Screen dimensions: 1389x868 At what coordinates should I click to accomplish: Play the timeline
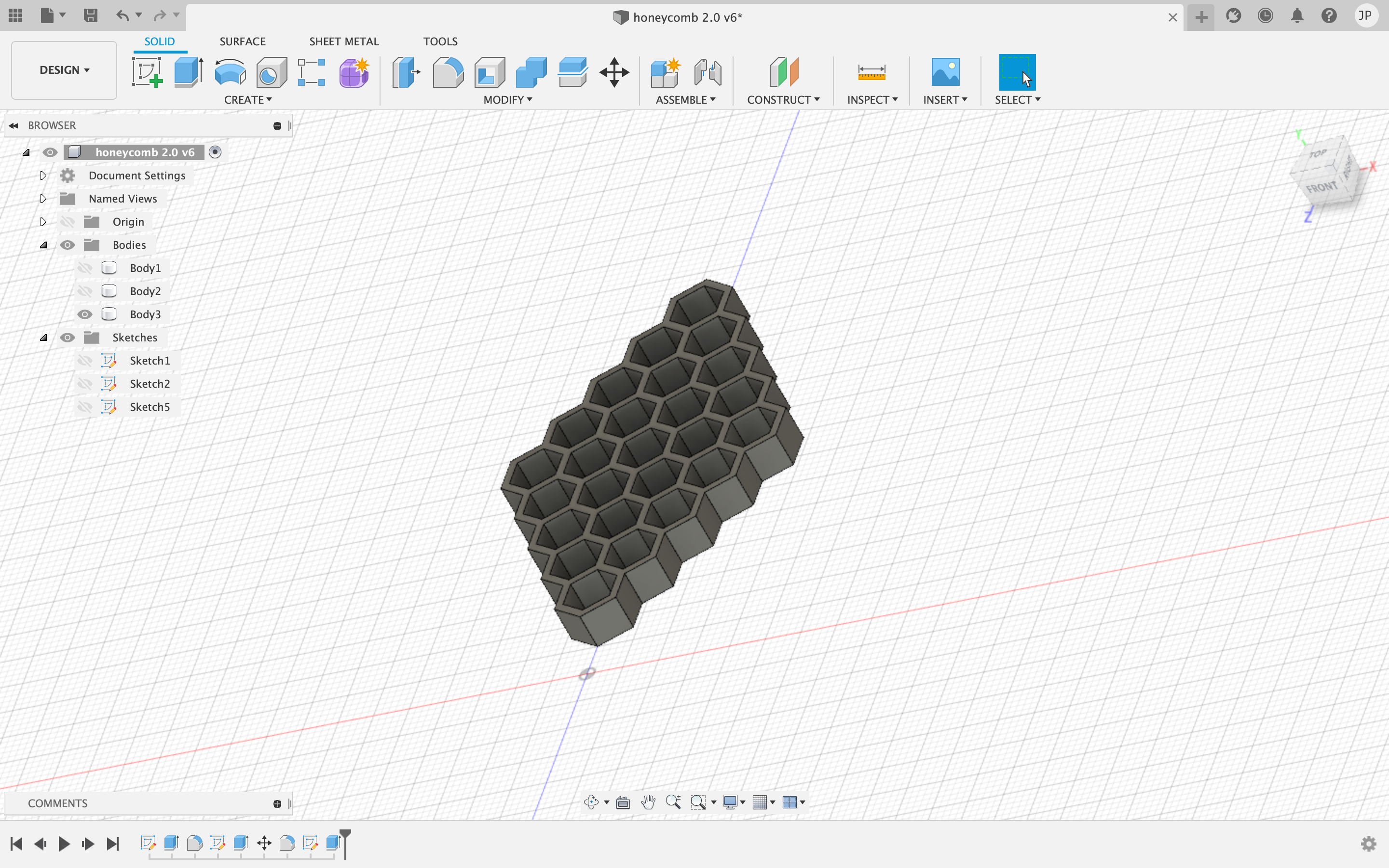[x=64, y=843]
